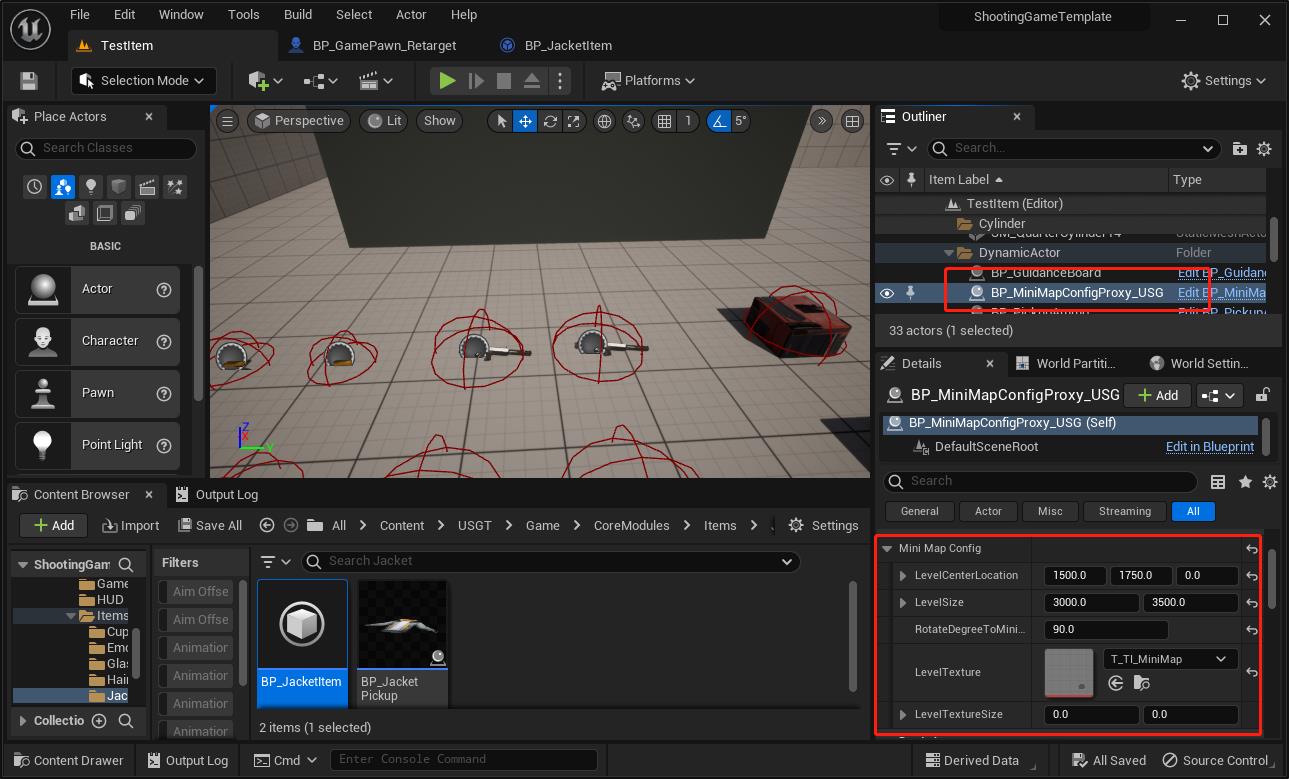Click the Edit in Blueprint link

(x=1209, y=447)
